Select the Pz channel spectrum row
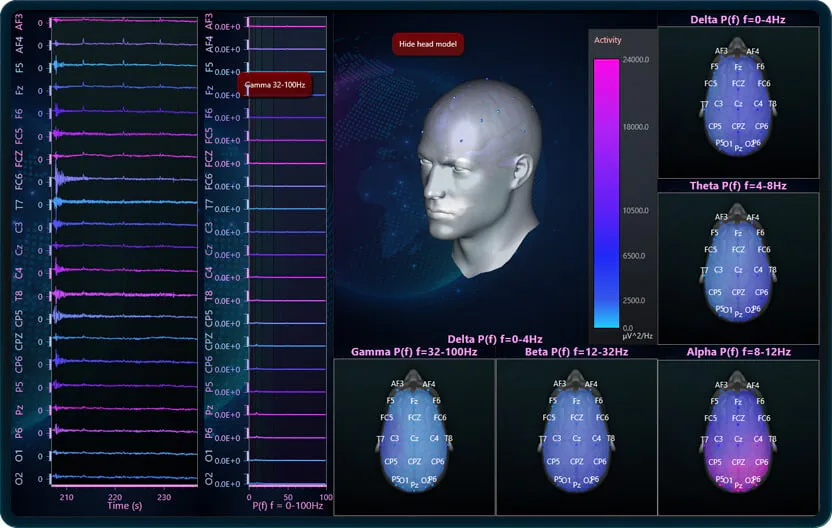This screenshot has height=528, width=832. [x=287, y=414]
